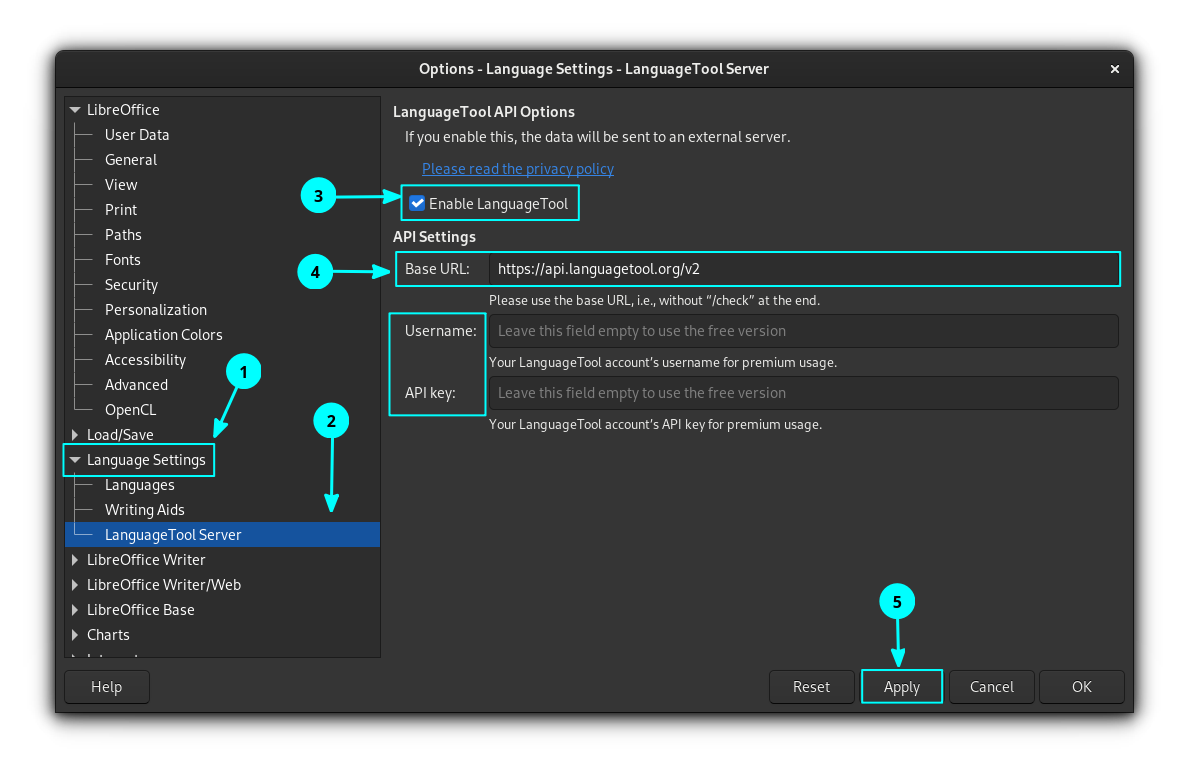Collapse the Language Settings node arrow
This screenshot has width=1189, height=773.
click(x=75, y=460)
